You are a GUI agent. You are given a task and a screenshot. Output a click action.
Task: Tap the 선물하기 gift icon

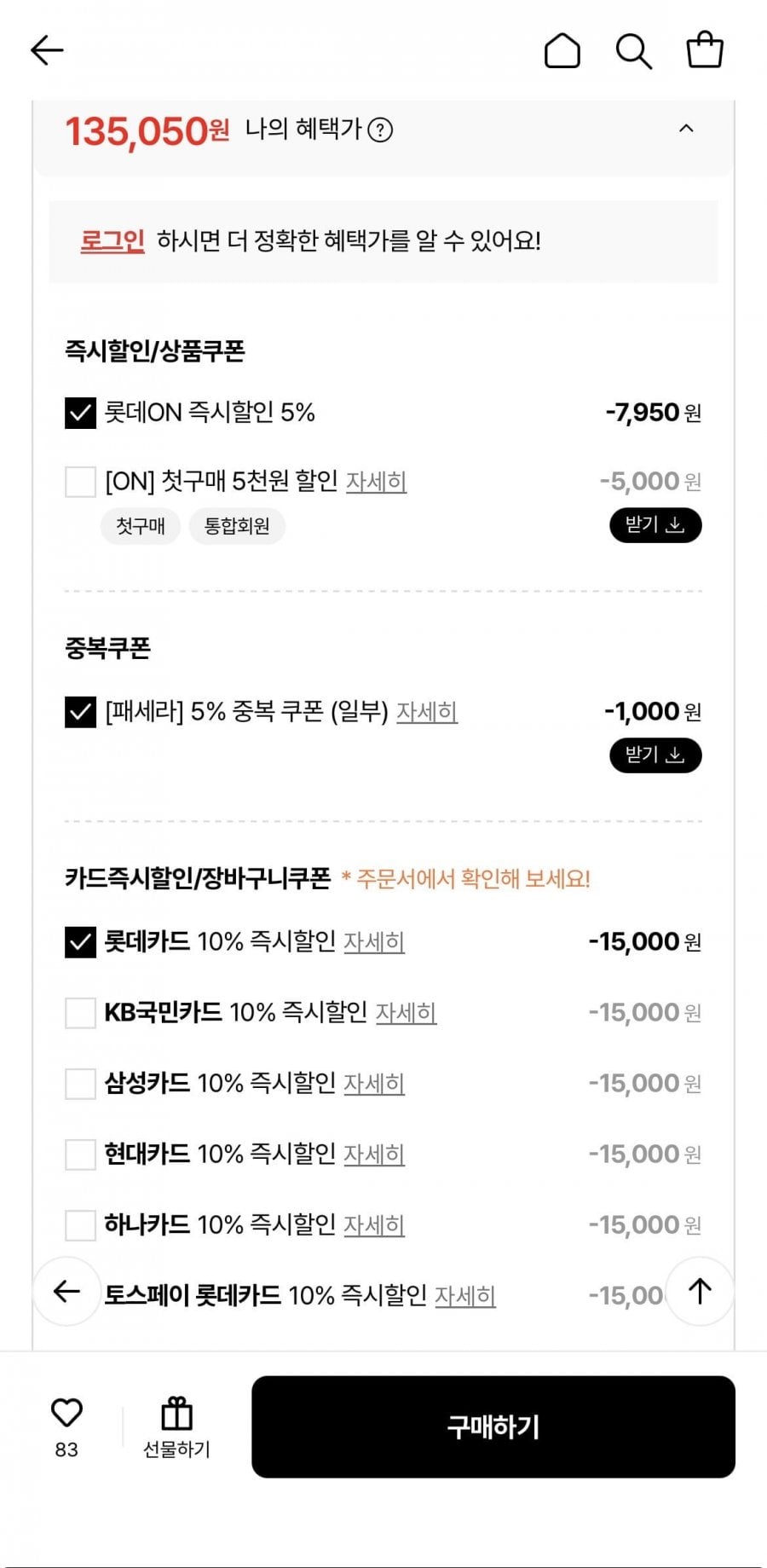176,1414
